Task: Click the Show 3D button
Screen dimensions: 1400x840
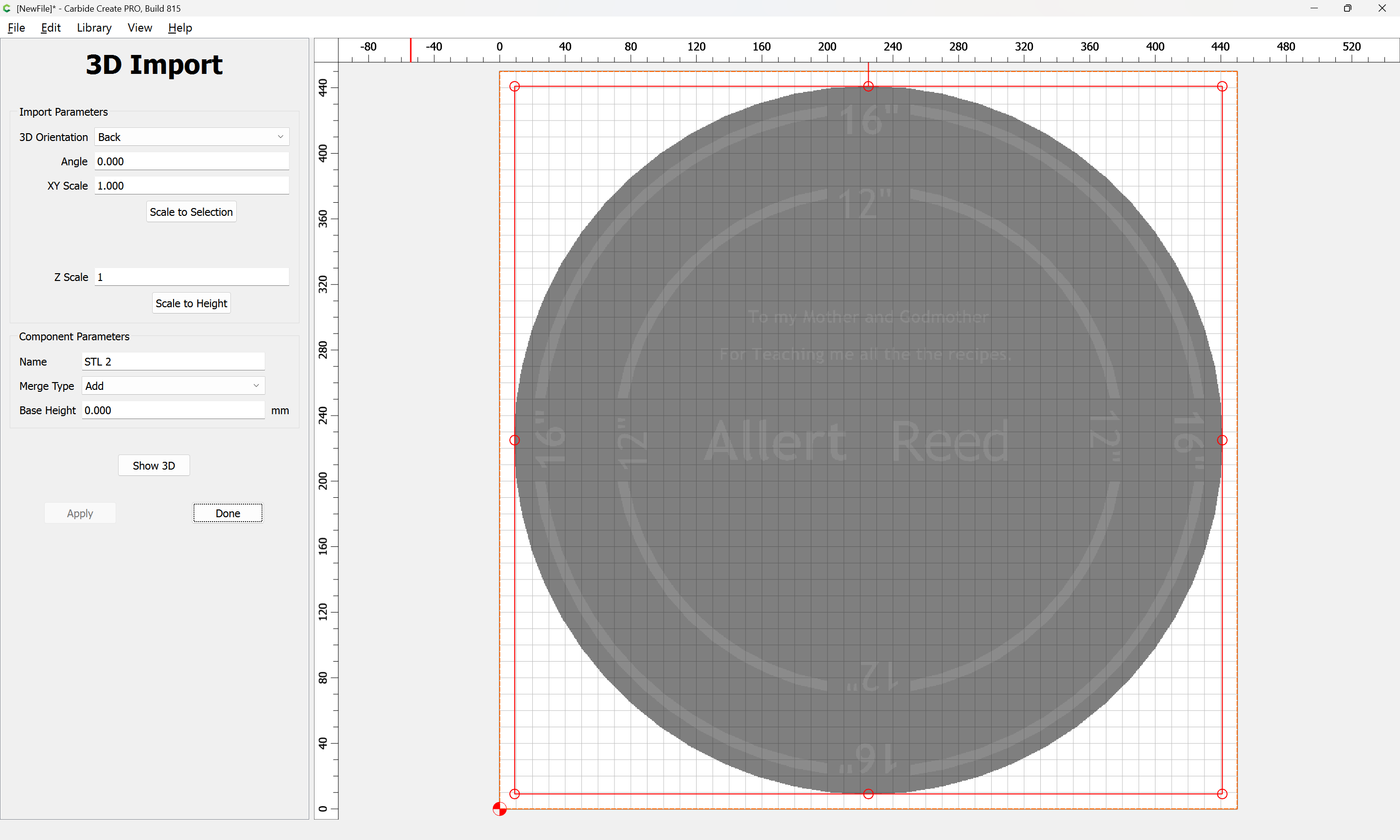Action: (x=154, y=466)
